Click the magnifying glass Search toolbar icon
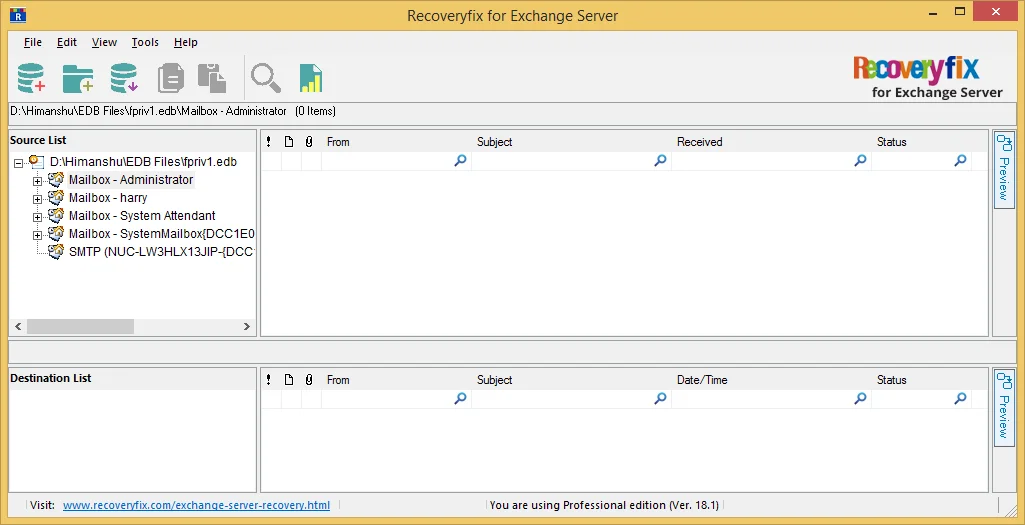Screen dimensions: 1025x525 tap(266, 78)
